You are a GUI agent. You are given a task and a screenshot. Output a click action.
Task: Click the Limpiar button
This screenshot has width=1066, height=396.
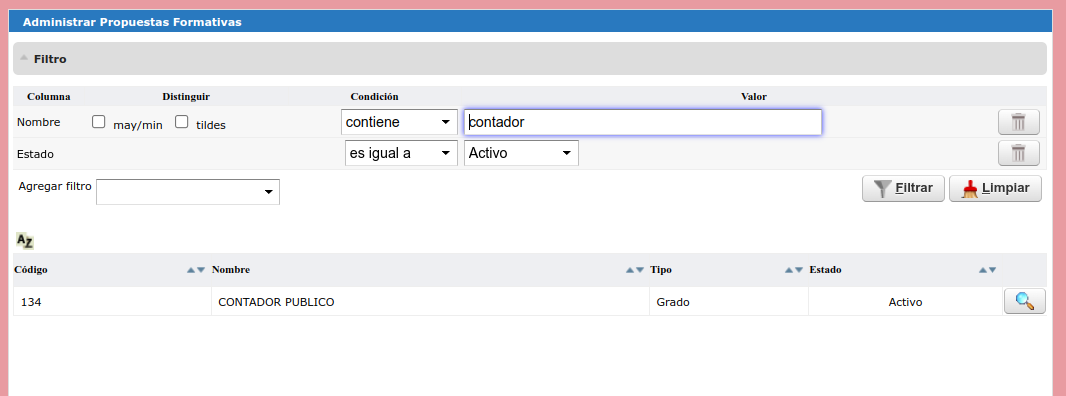(995, 188)
